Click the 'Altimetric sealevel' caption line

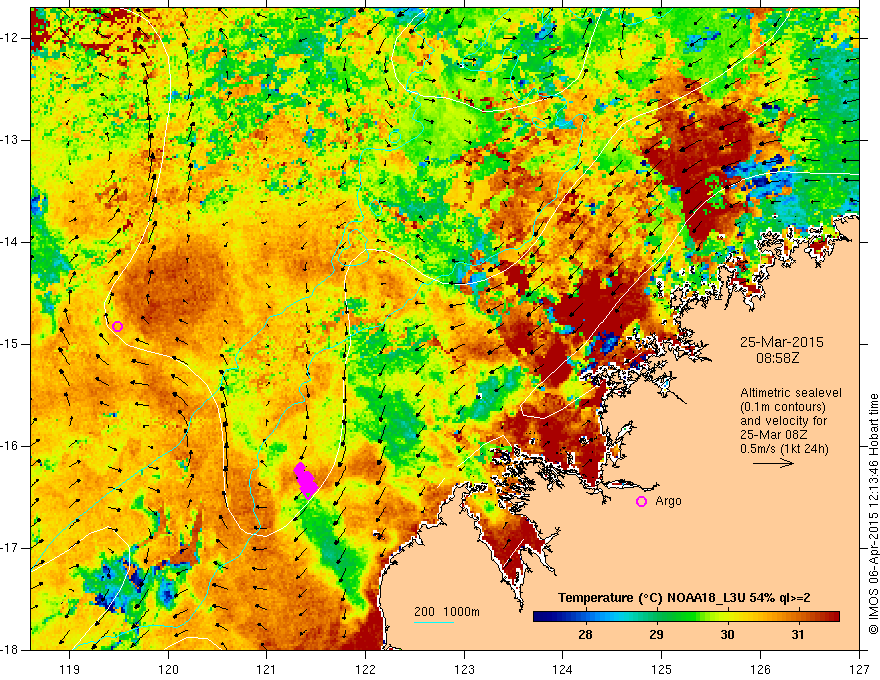pyautogui.click(x=791, y=393)
